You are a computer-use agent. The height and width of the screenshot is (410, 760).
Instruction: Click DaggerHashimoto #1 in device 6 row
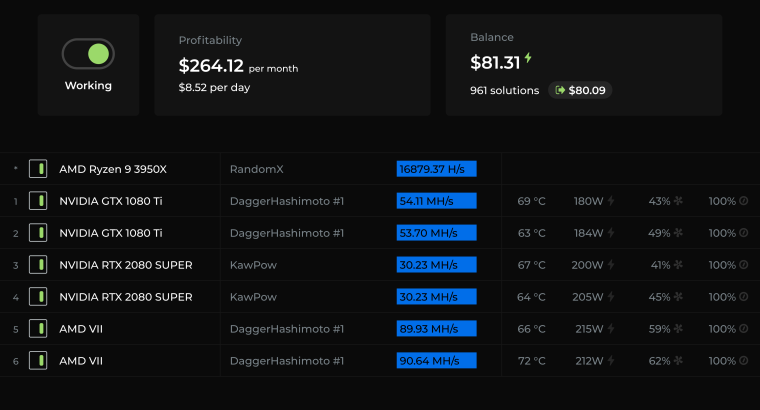tap(287, 361)
